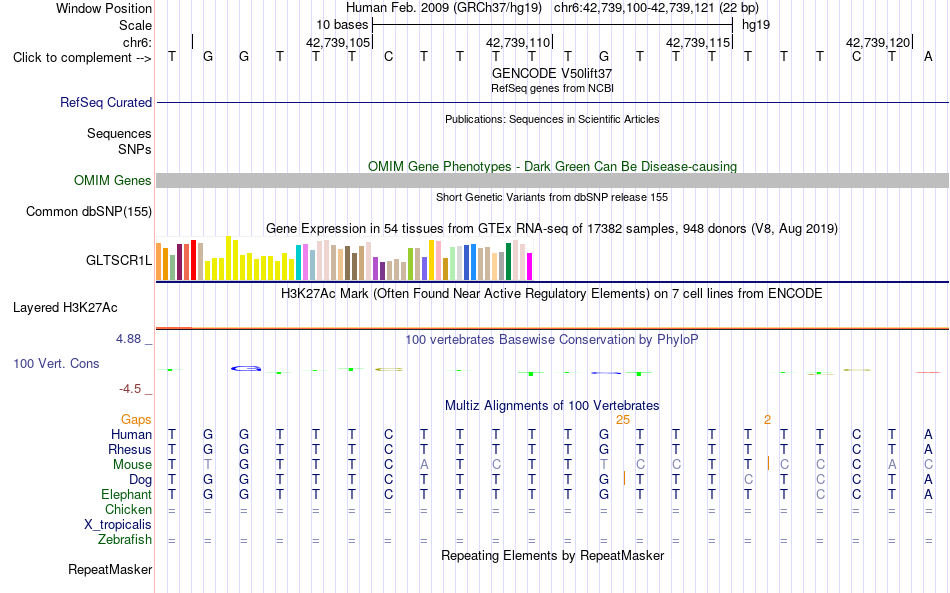Select the Mouse alignment row label
950x593 pixels.
click(x=132, y=465)
